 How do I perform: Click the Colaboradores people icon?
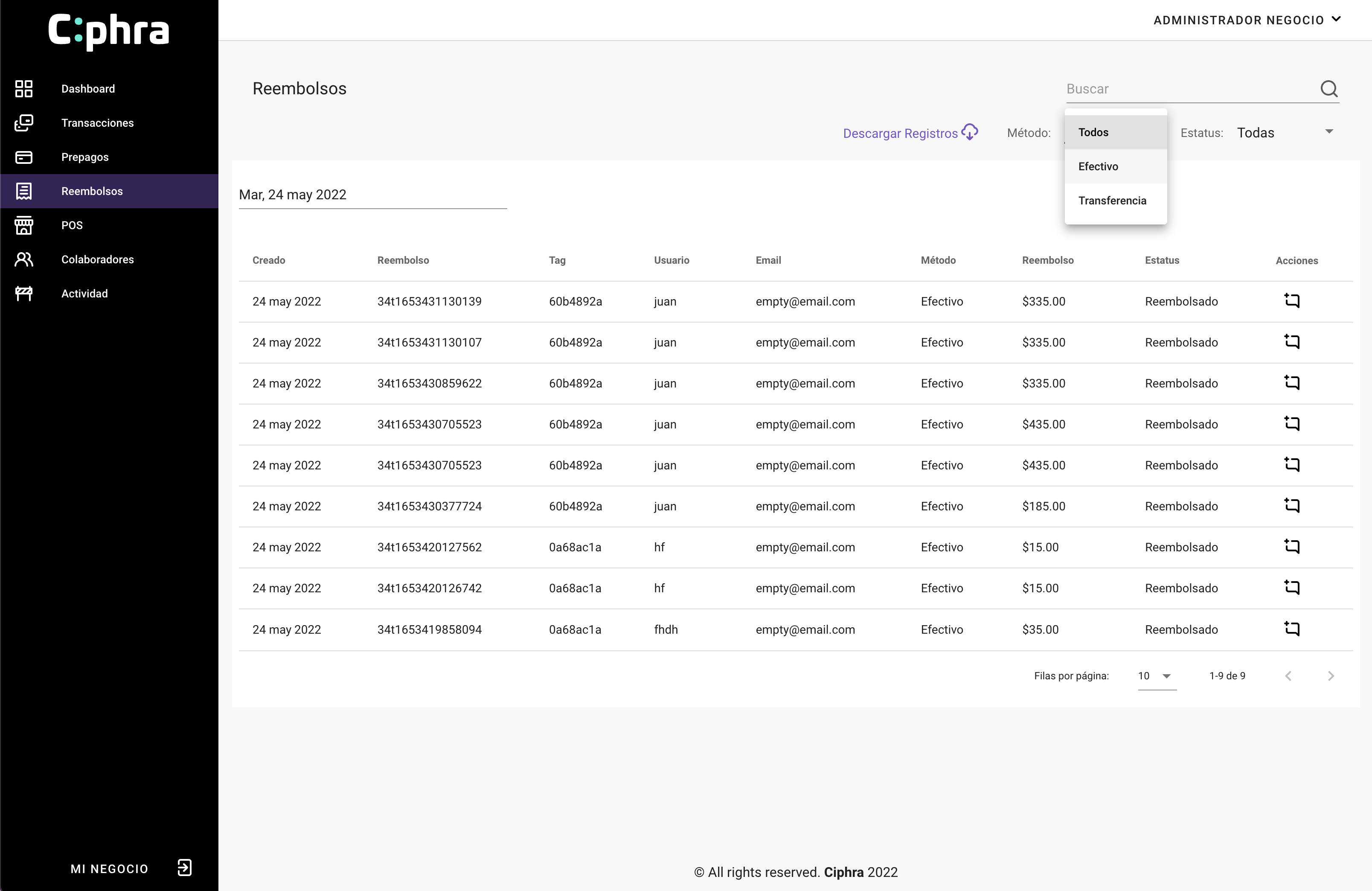click(23, 259)
